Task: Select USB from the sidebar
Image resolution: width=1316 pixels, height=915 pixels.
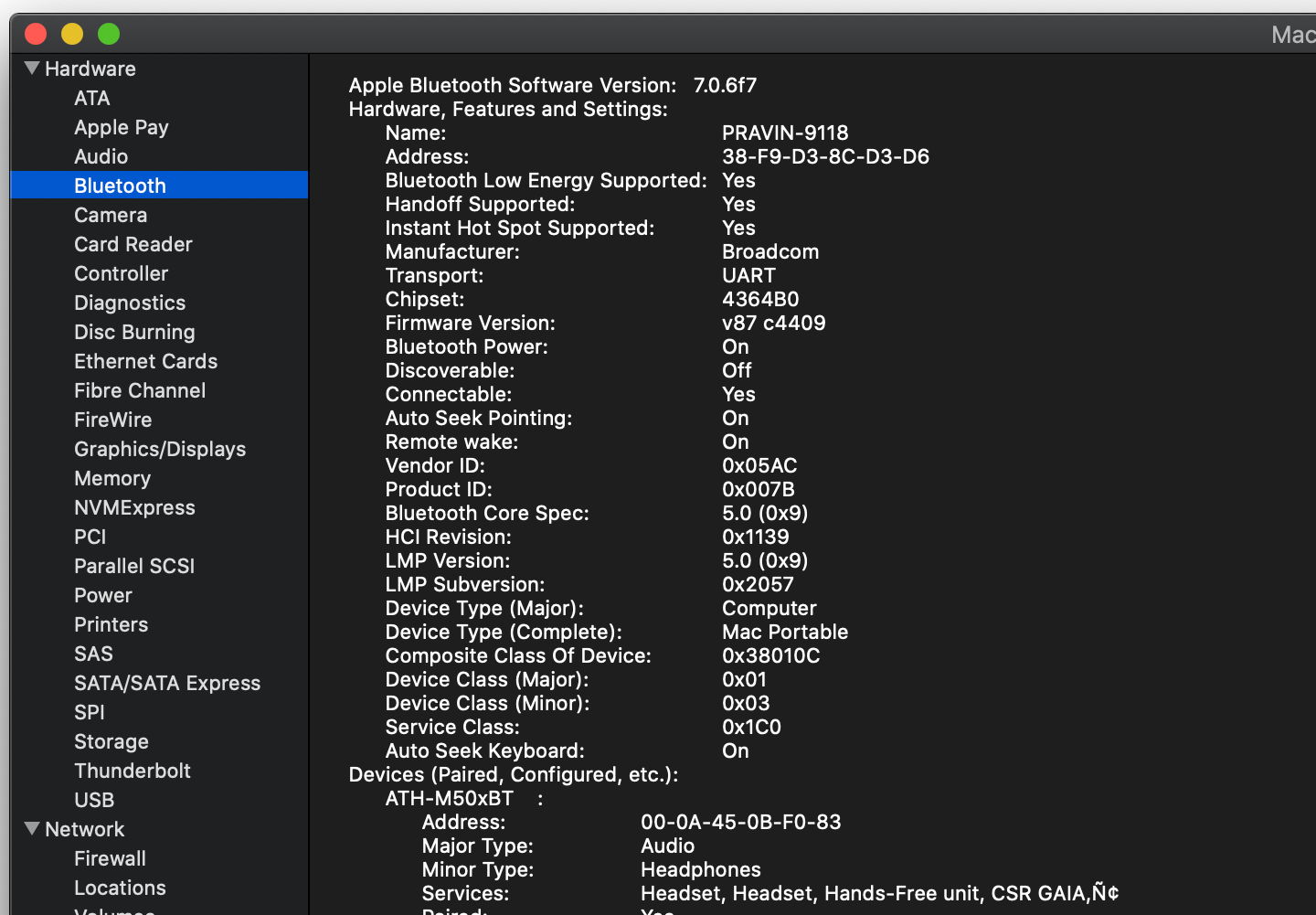Action: (x=94, y=800)
